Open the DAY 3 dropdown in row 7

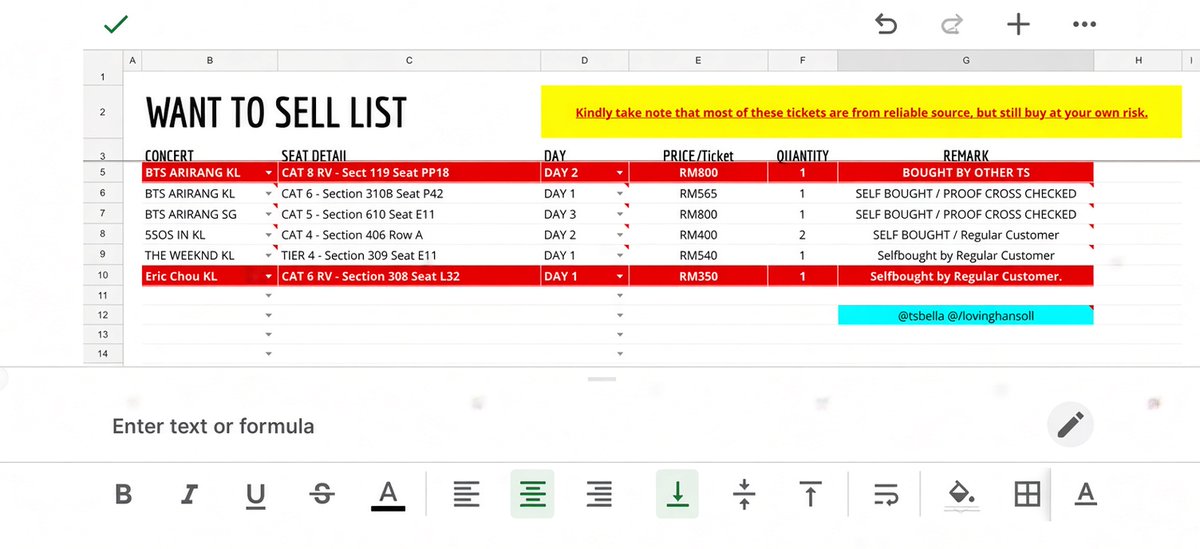(x=621, y=215)
